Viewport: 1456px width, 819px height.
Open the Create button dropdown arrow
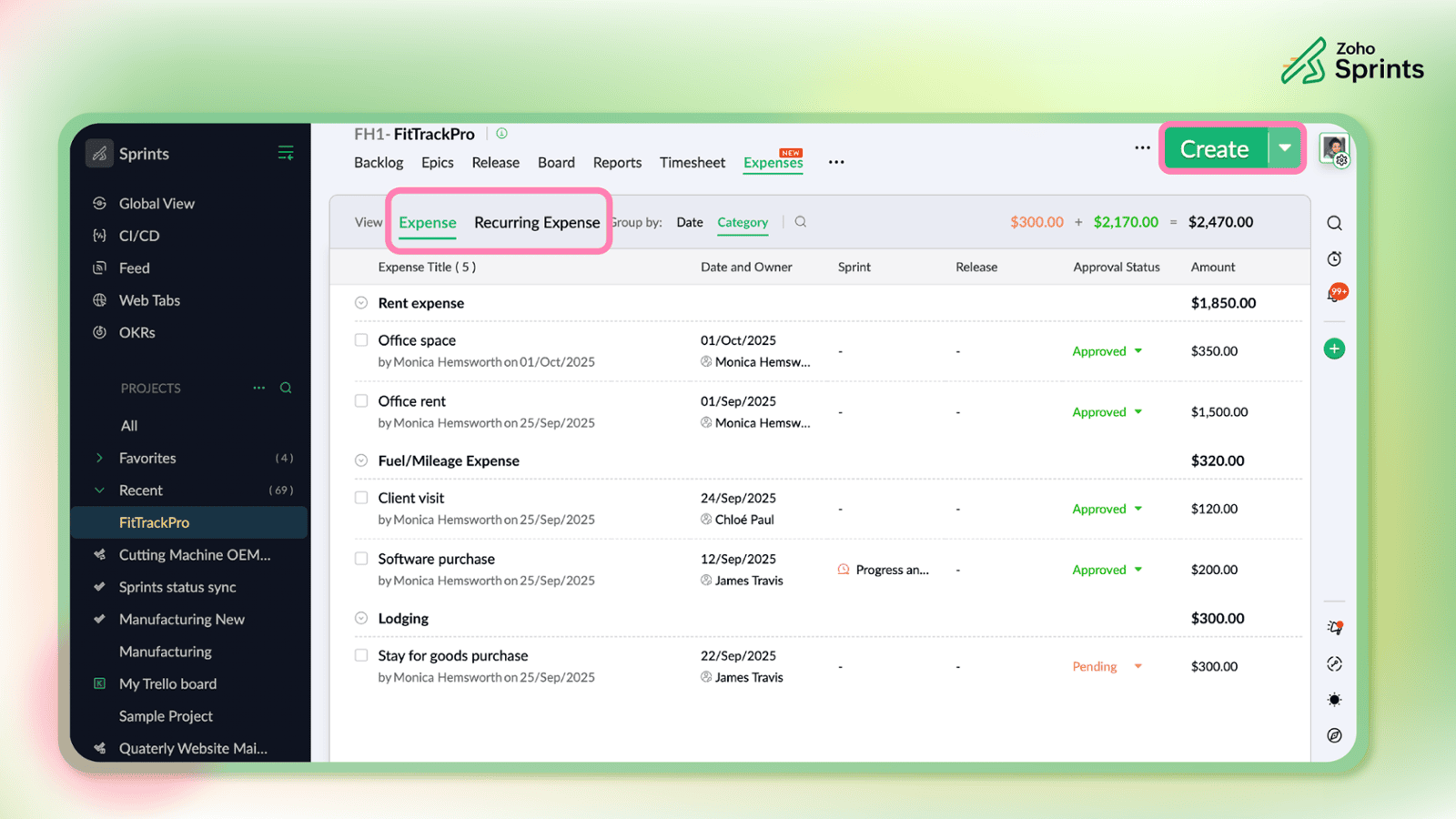1285,148
